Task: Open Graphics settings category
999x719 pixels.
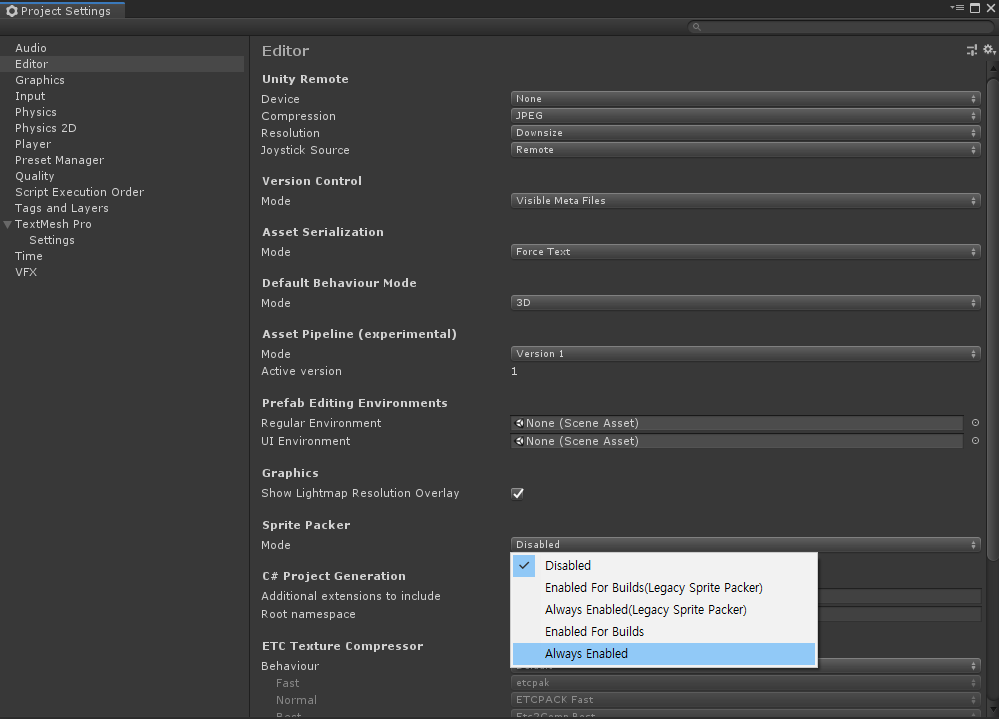Action: tap(122, 80)
